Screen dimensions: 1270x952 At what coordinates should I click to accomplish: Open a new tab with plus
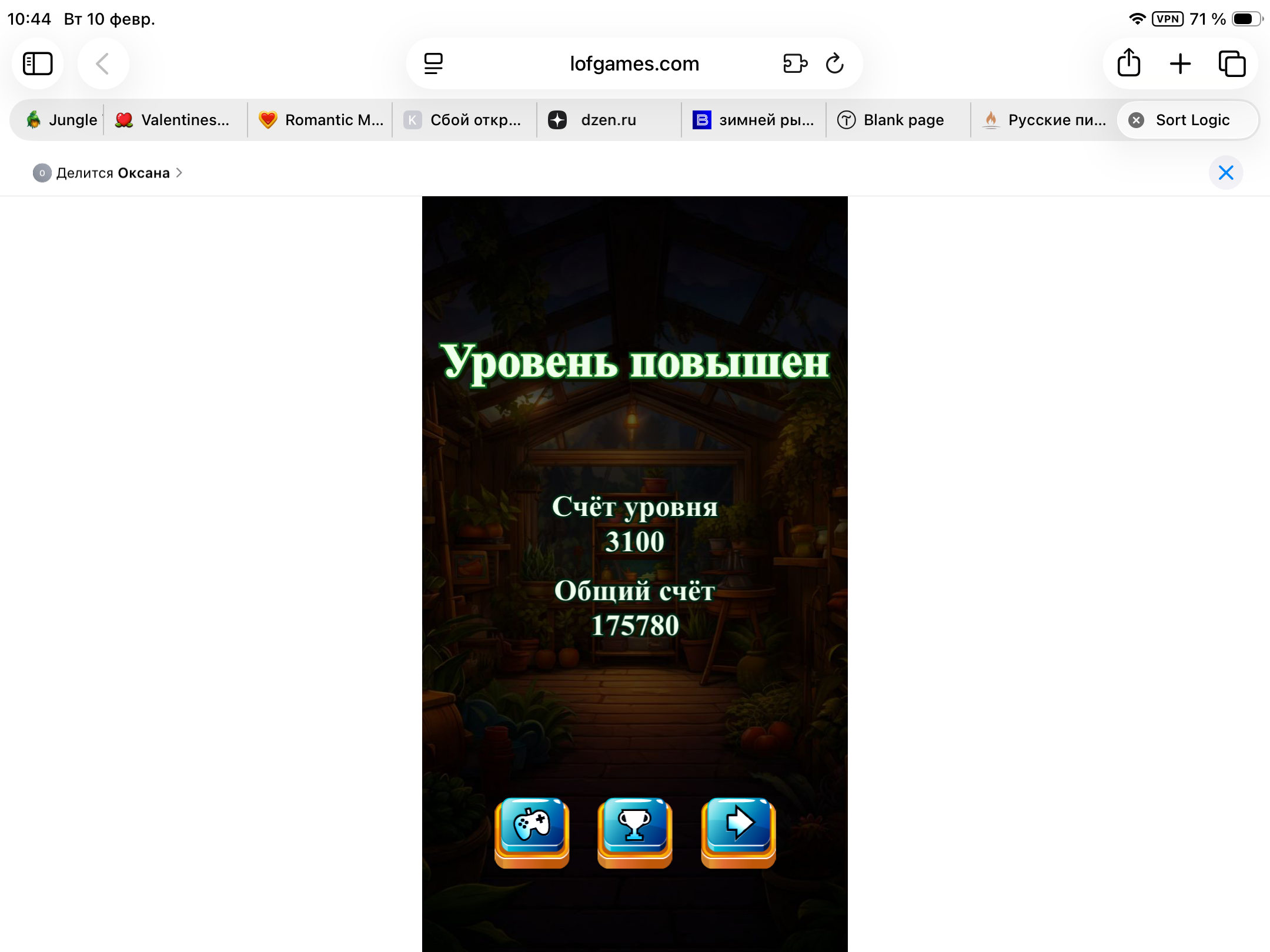tap(1180, 63)
